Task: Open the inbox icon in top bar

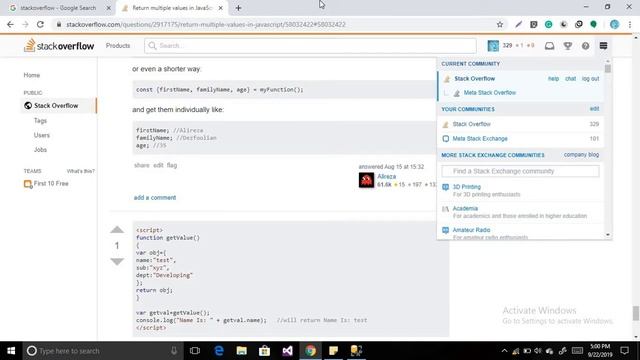Action: tap(549, 46)
